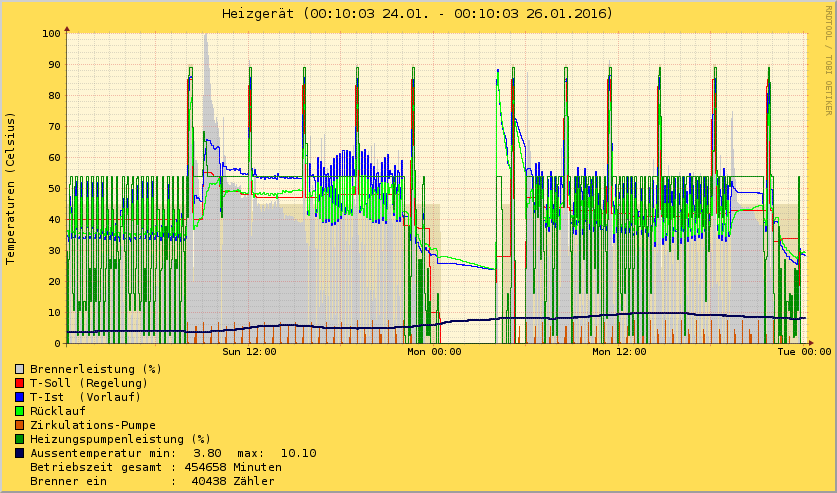
Task: Click the y-axis label 20
Action: (54, 281)
